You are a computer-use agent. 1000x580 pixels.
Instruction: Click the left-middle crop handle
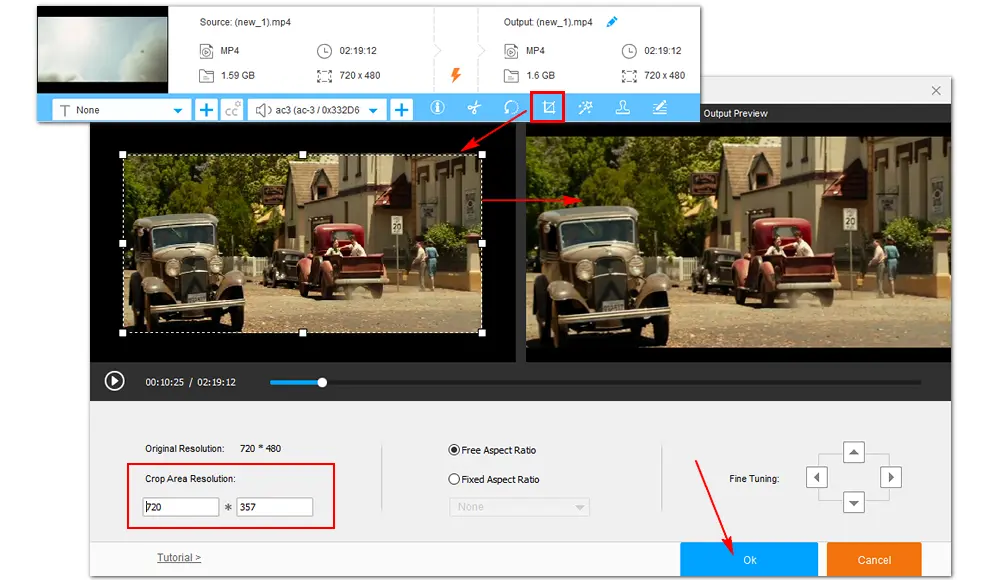click(x=122, y=243)
